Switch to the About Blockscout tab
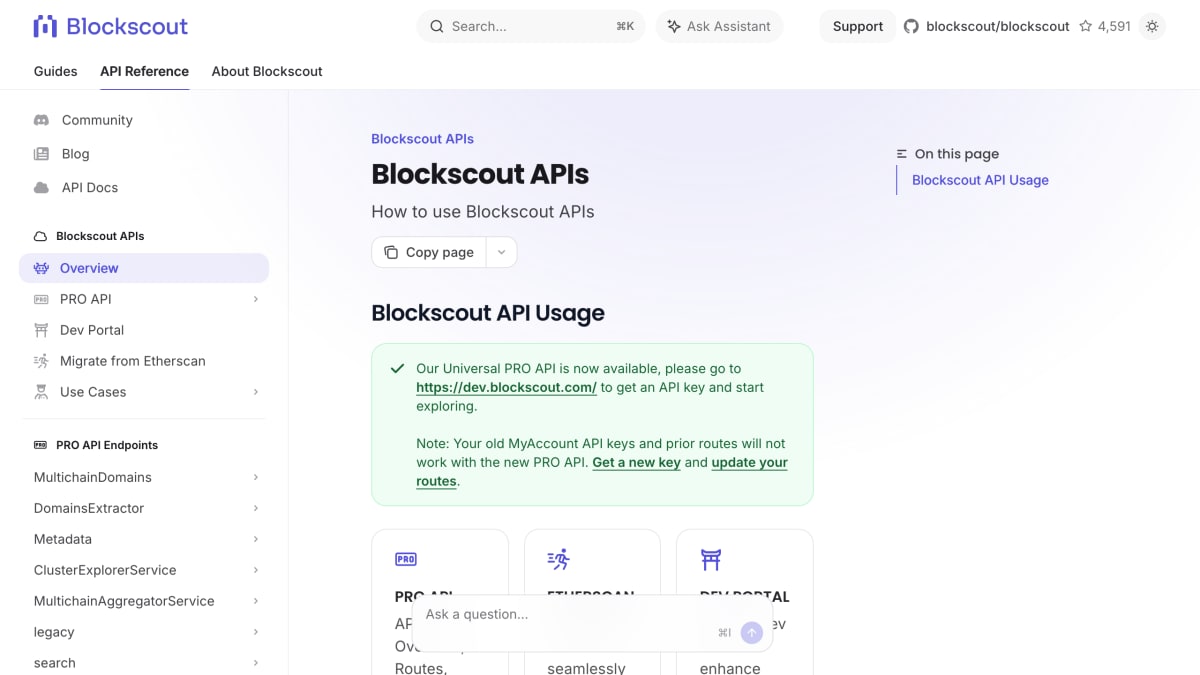 (267, 71)
